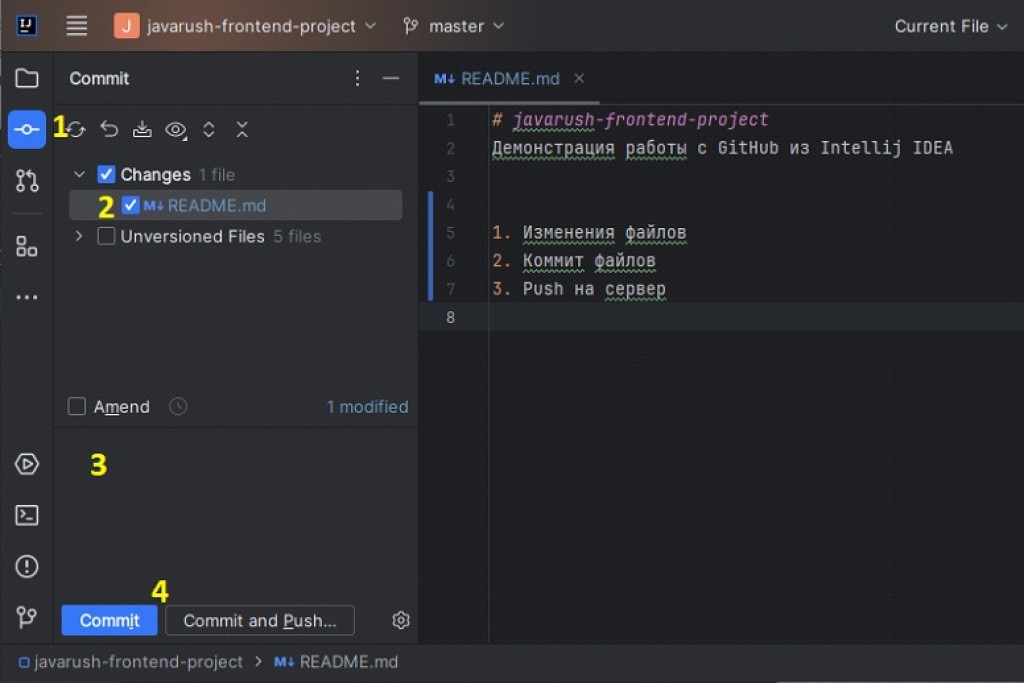Enable the Amend checkbox
The height and width of the screenshot is (683, 1024).
pyautogui.click(x=76, y=406)
